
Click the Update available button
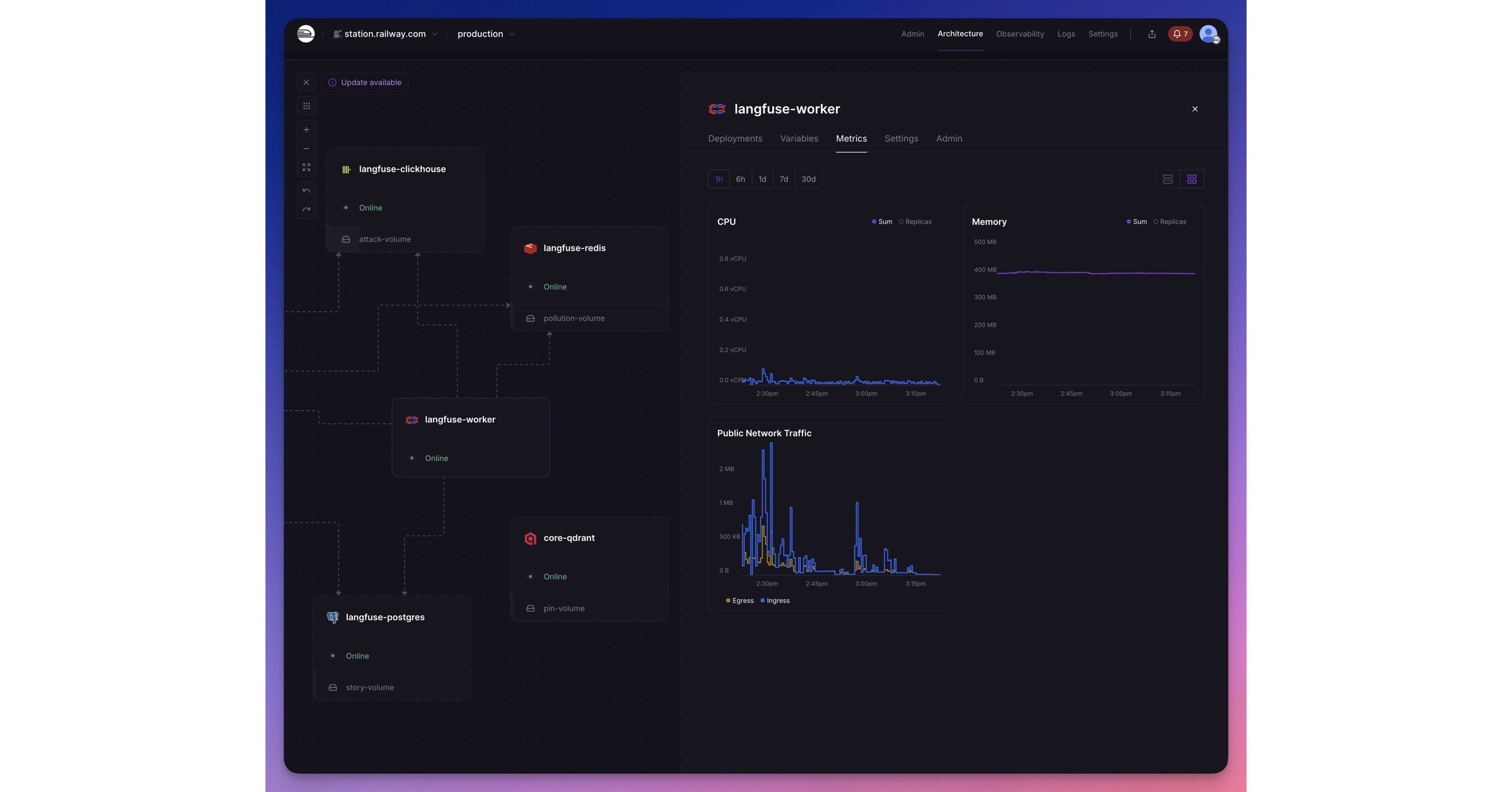coord(365,83)
